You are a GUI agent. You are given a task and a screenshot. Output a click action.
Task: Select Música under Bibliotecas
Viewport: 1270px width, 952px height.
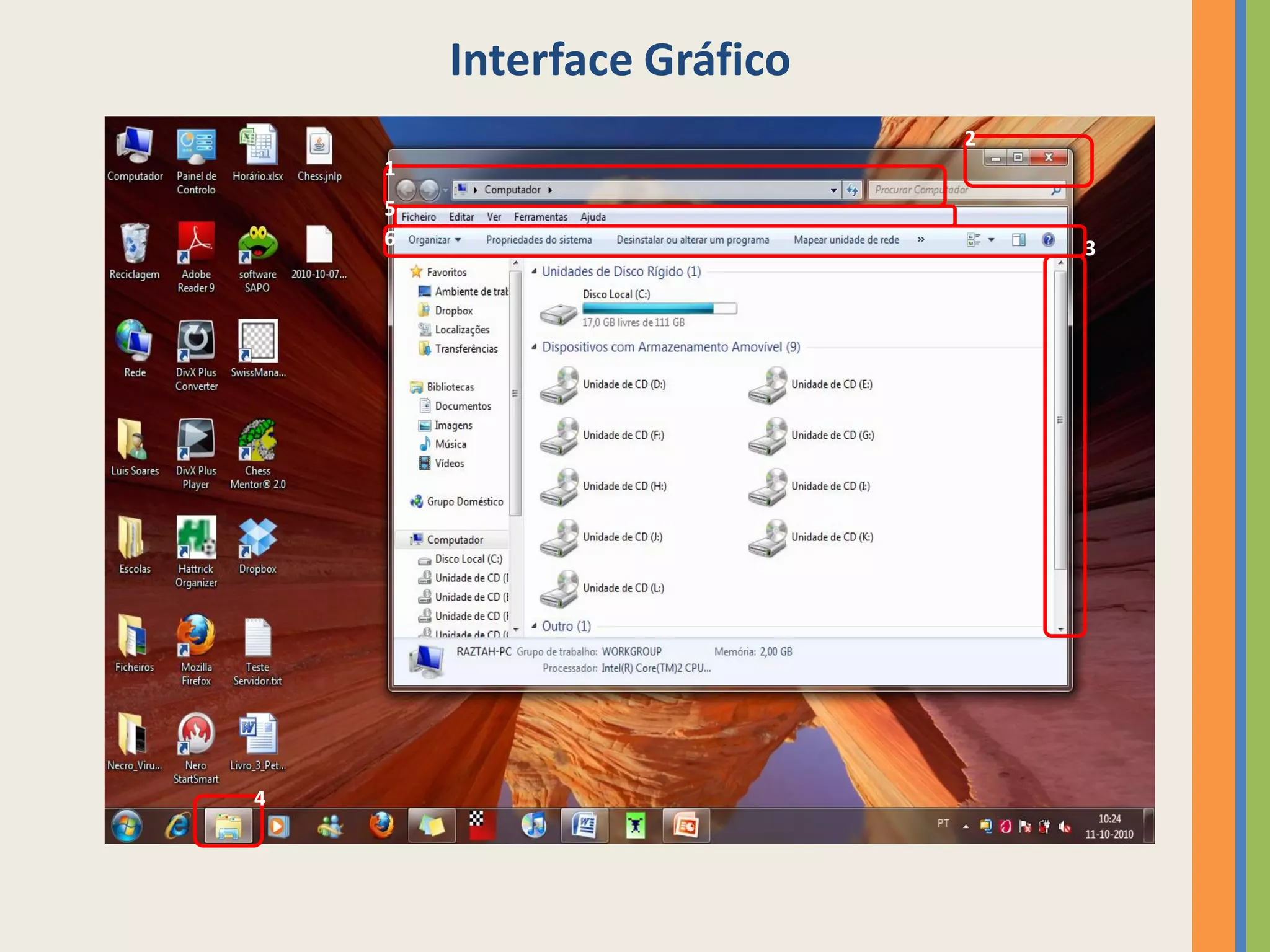click(443, 444)
